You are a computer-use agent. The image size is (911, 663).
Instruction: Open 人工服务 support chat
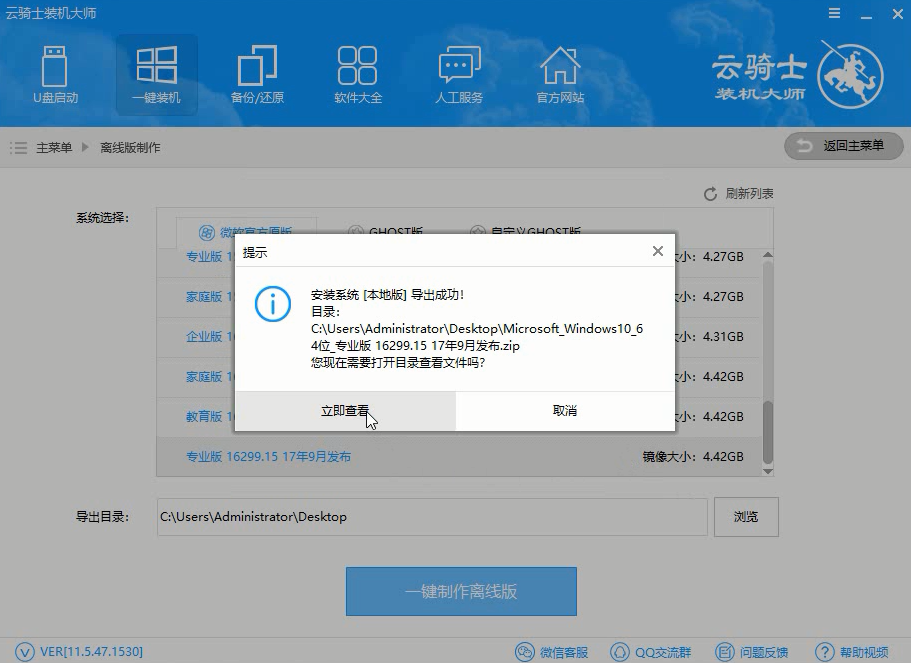[x=459, y=74]
